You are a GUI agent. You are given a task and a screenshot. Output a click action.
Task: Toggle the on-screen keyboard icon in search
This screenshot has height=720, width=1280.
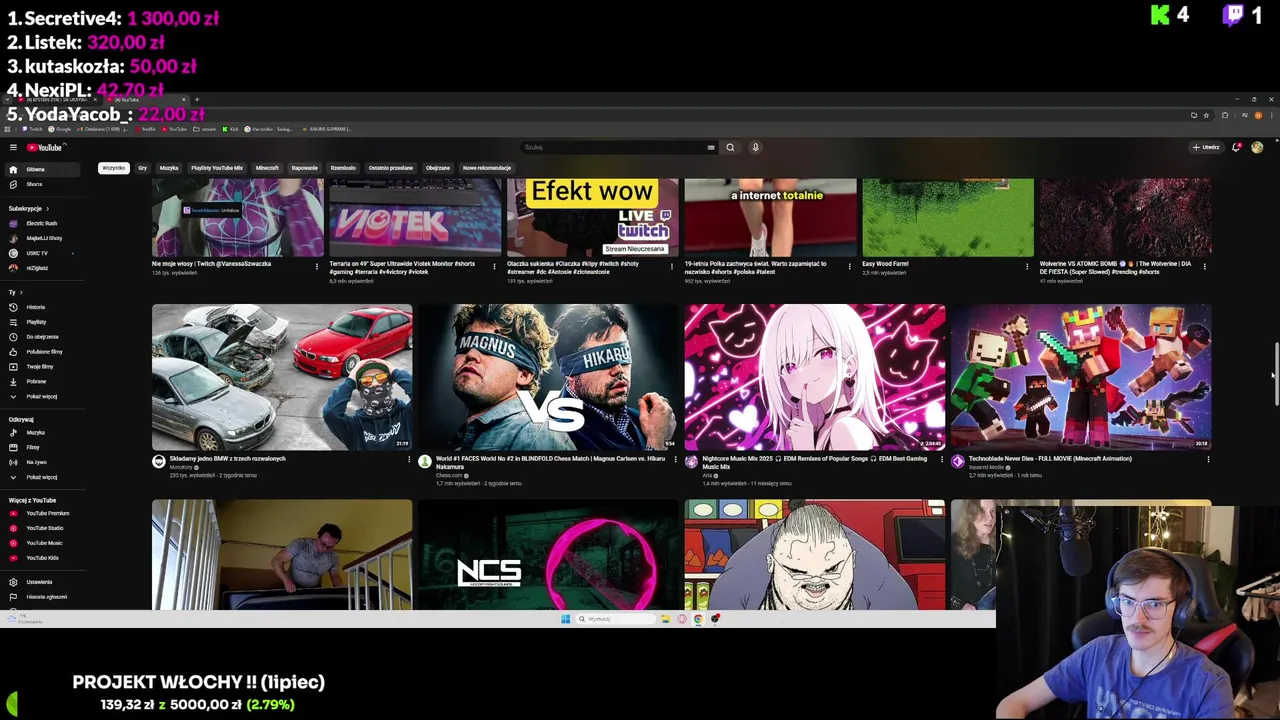[711, 147]
